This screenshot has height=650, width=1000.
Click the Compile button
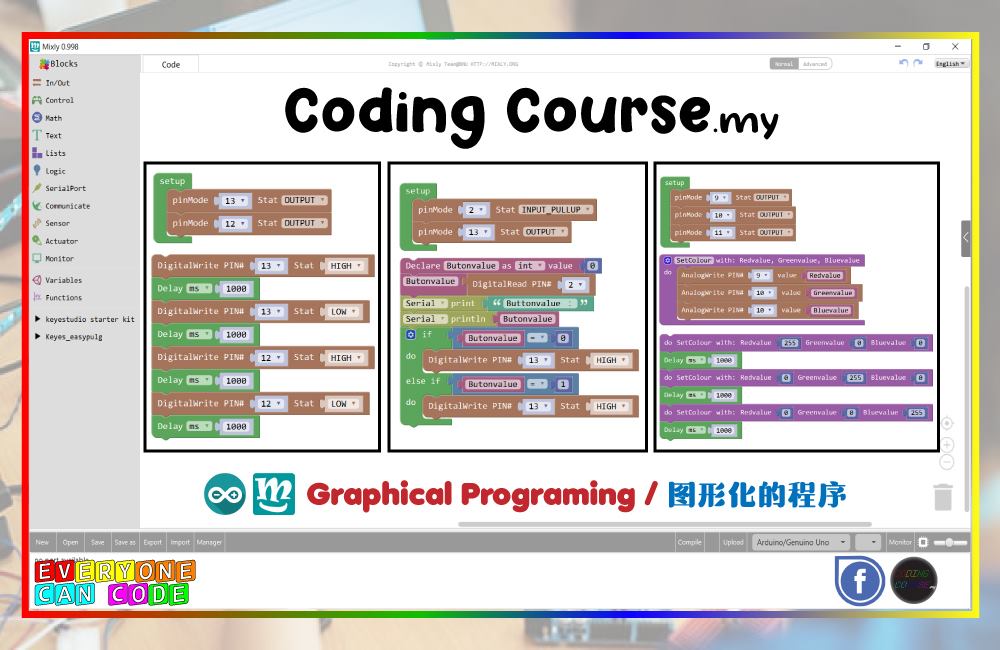pyautogui.click(x=689, y=542)
